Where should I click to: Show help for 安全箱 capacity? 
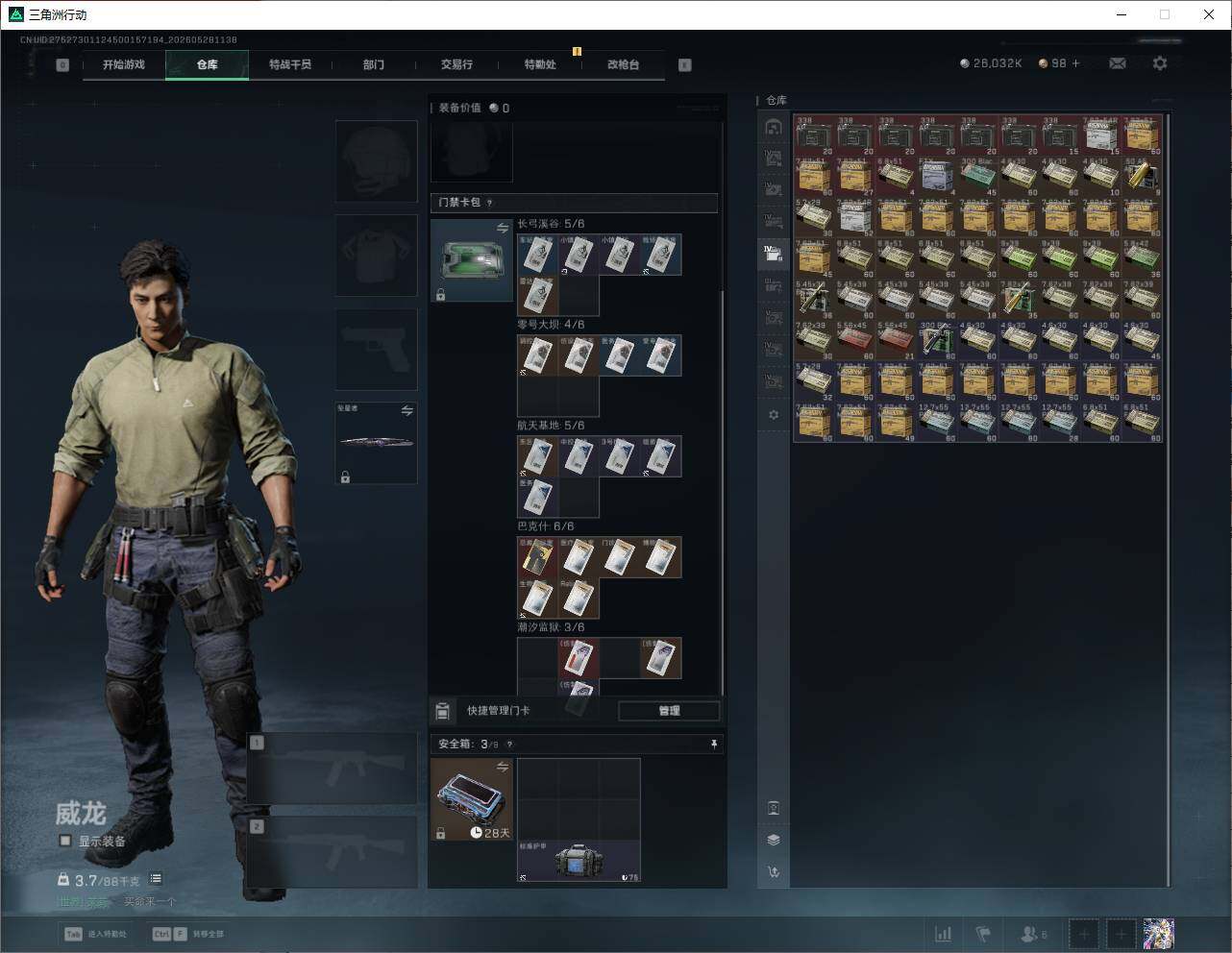click(509, 744)
